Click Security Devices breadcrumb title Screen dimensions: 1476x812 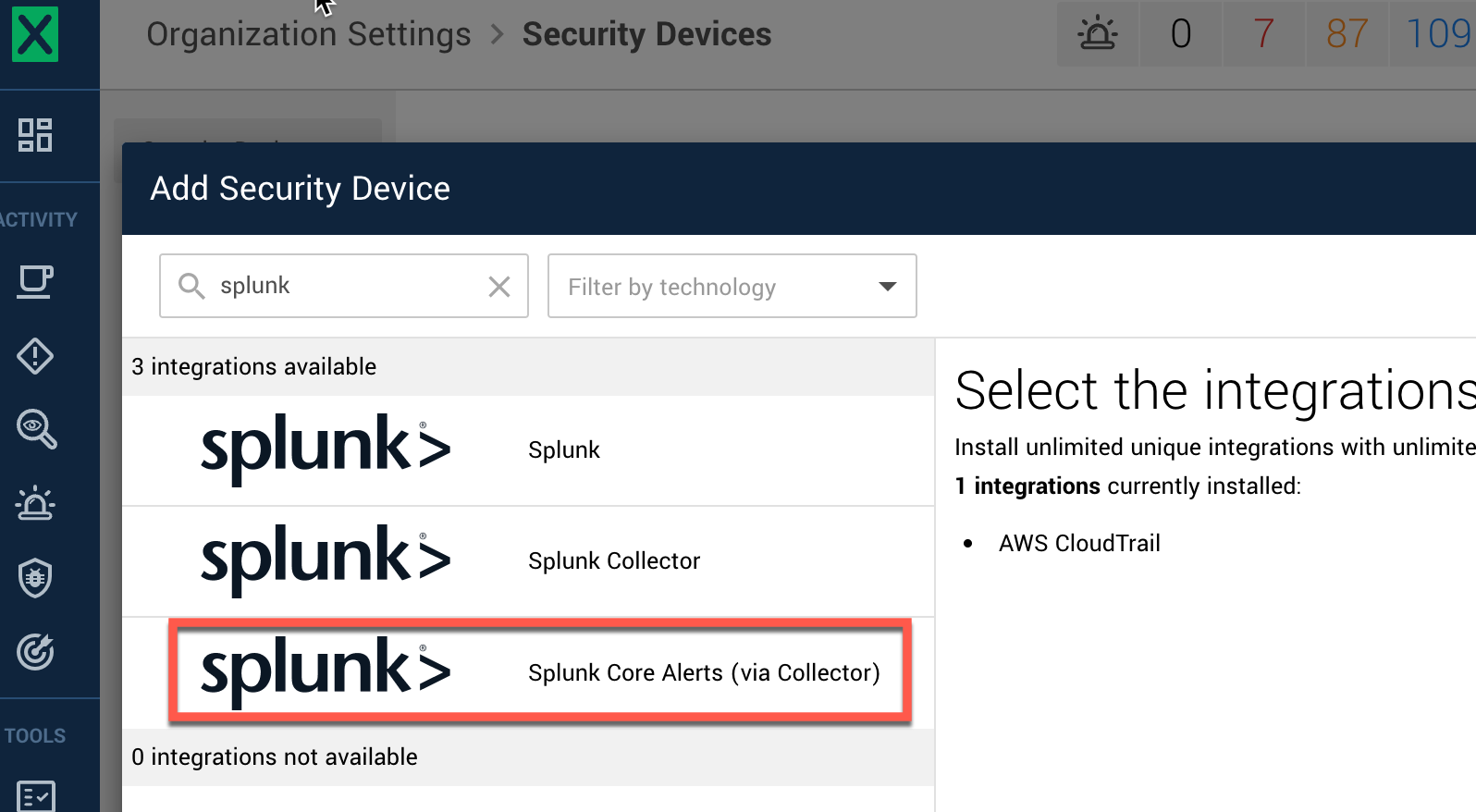[x=646, y=34]
